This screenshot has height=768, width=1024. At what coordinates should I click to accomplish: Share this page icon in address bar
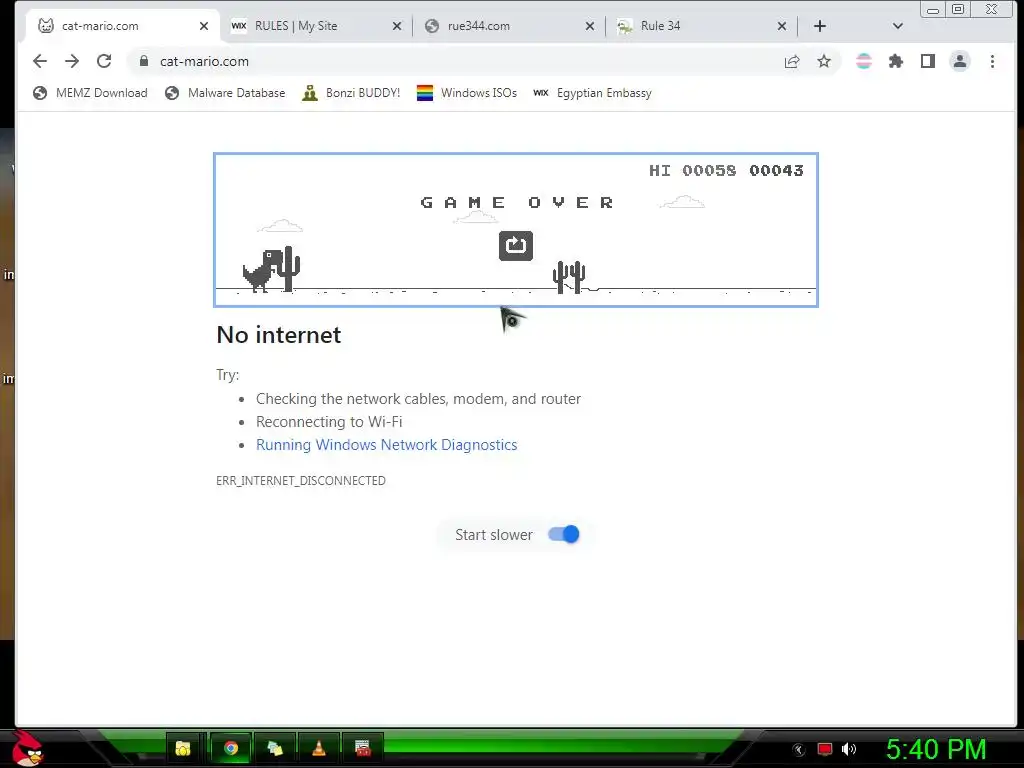coord(792,61)
